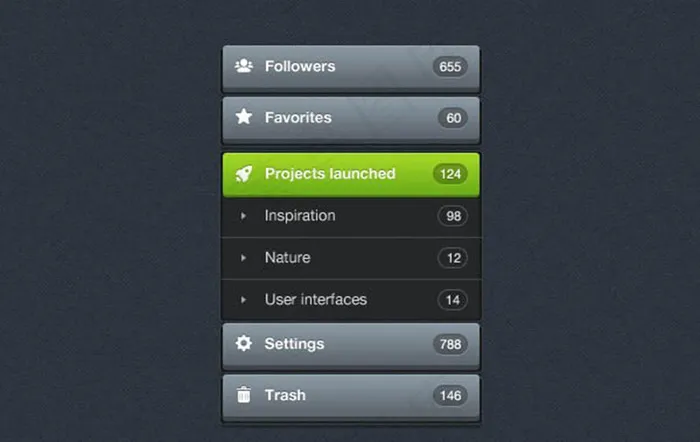Open the Settings label
700x442 pixels.
294,343
